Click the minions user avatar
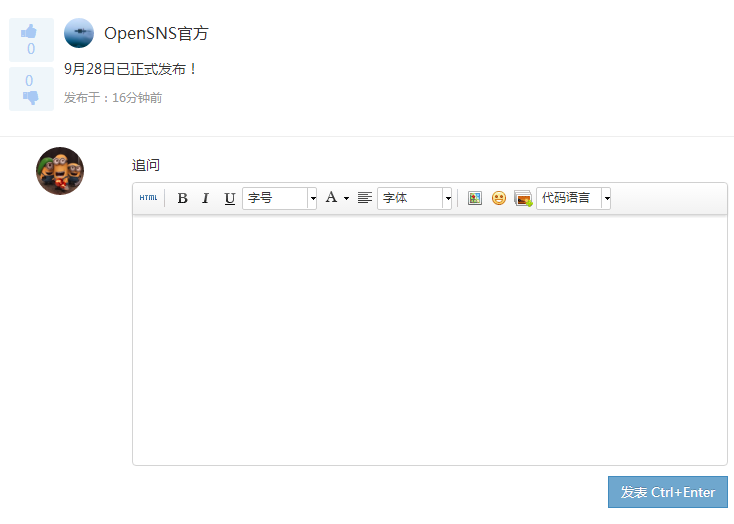734x524 pixels. (60, 171)
